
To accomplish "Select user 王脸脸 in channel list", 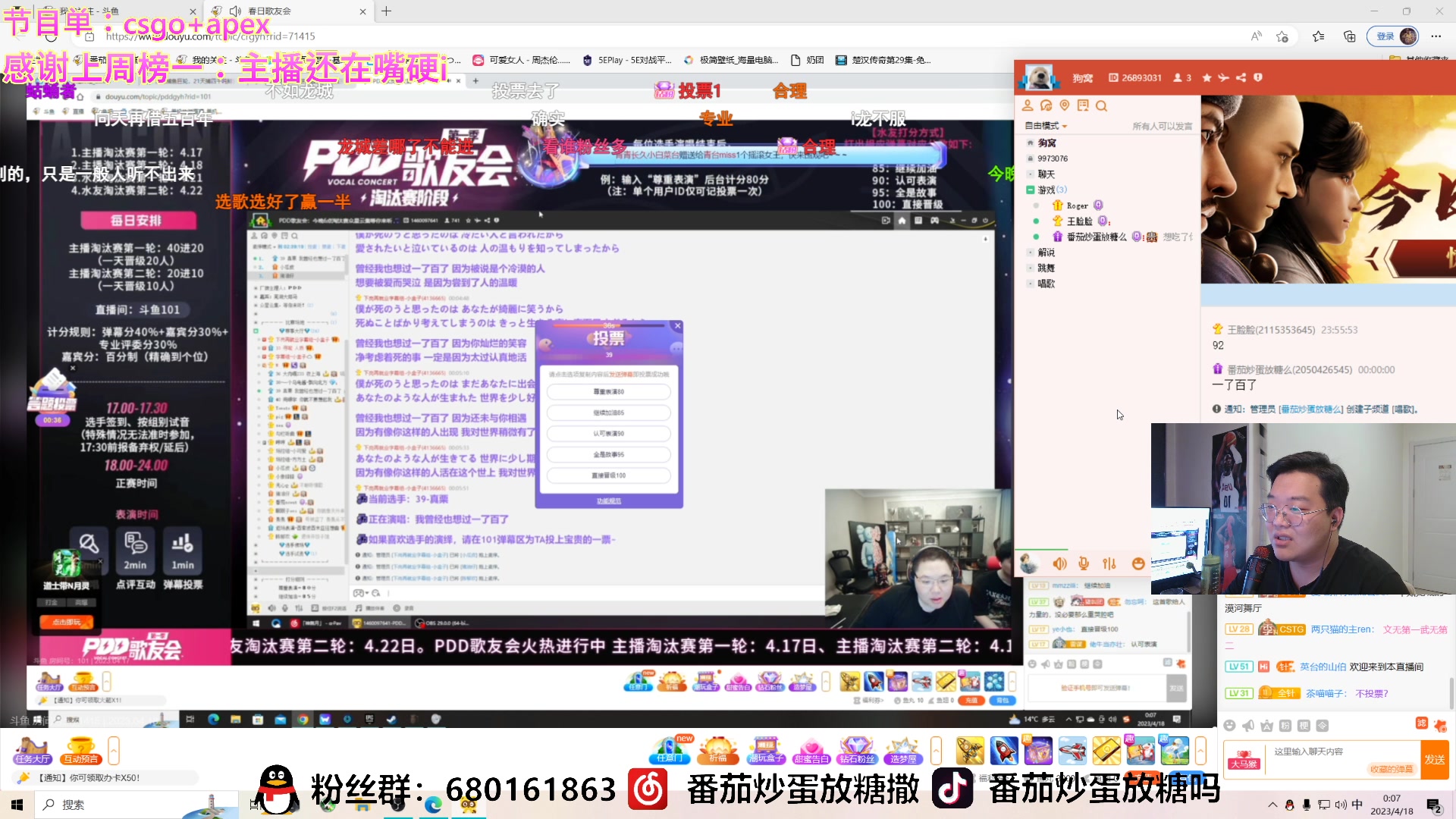I will 1080,221.
